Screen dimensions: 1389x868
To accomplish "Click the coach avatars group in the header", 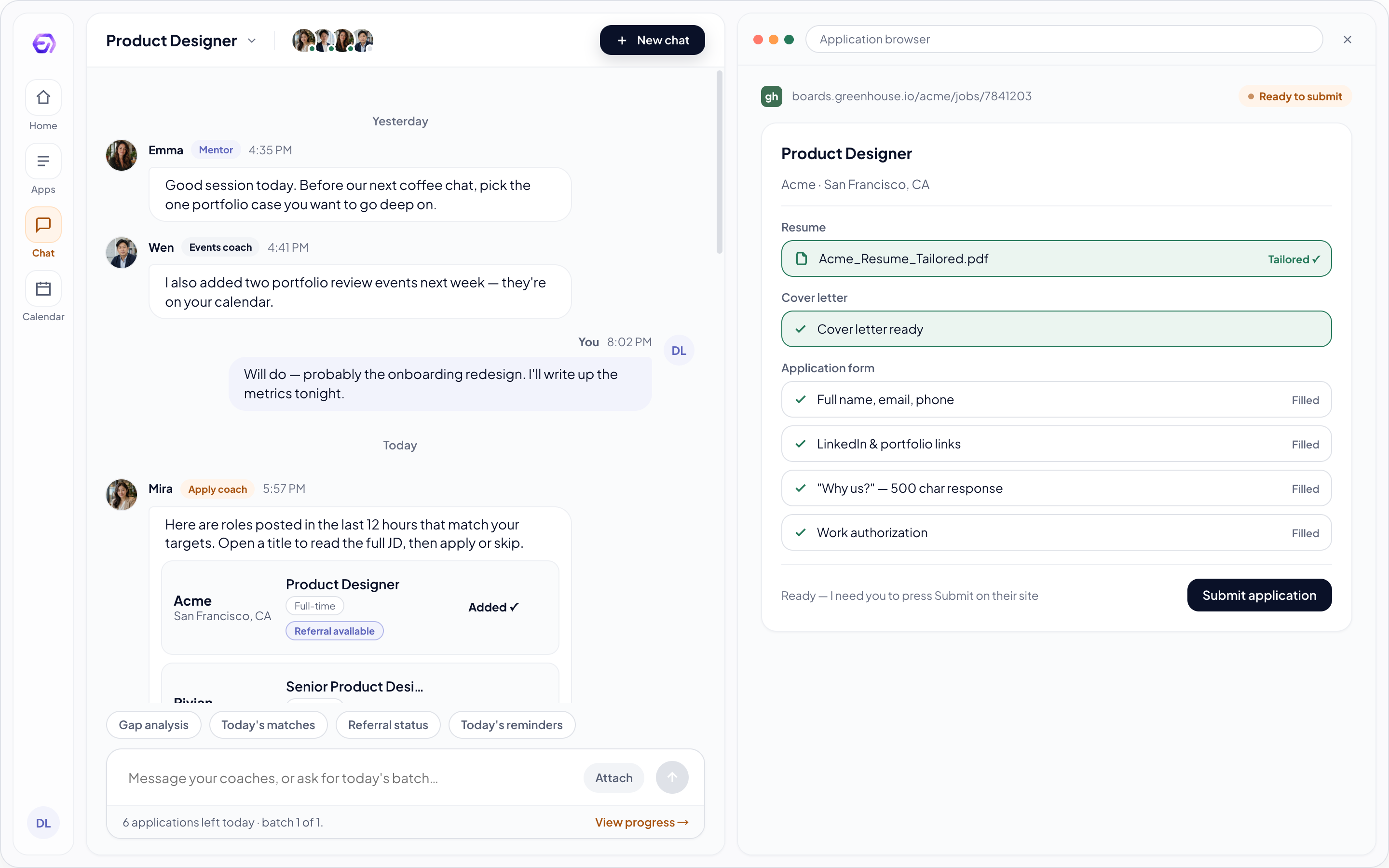I will [333, 41].
